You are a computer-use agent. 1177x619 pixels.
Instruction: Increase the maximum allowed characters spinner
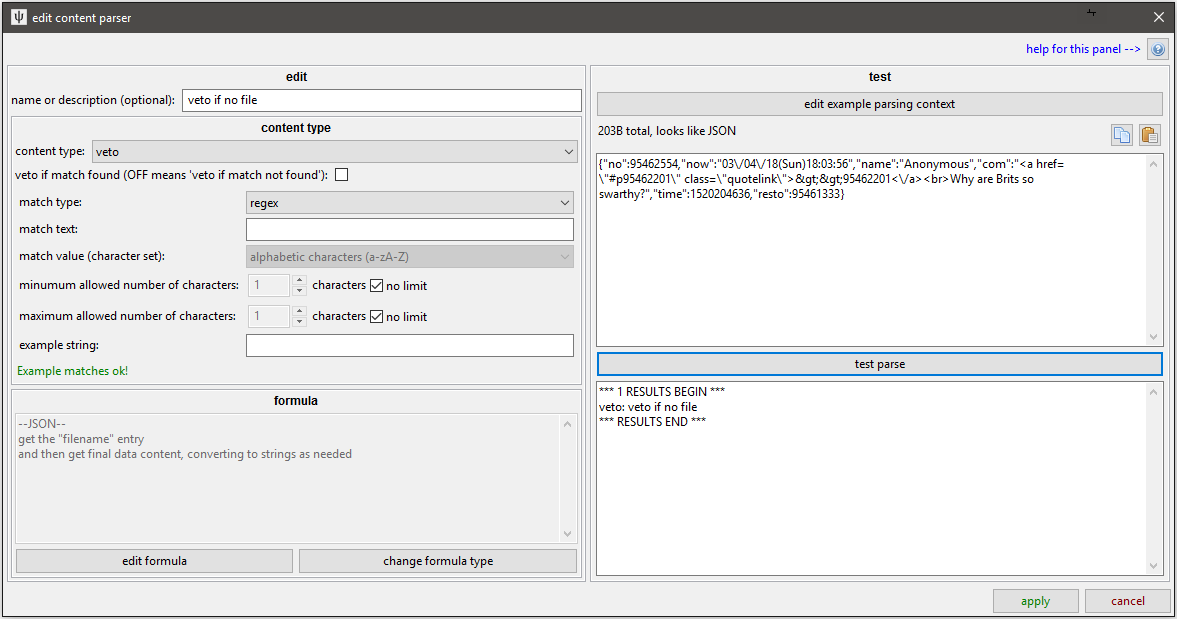click(300, 311)
